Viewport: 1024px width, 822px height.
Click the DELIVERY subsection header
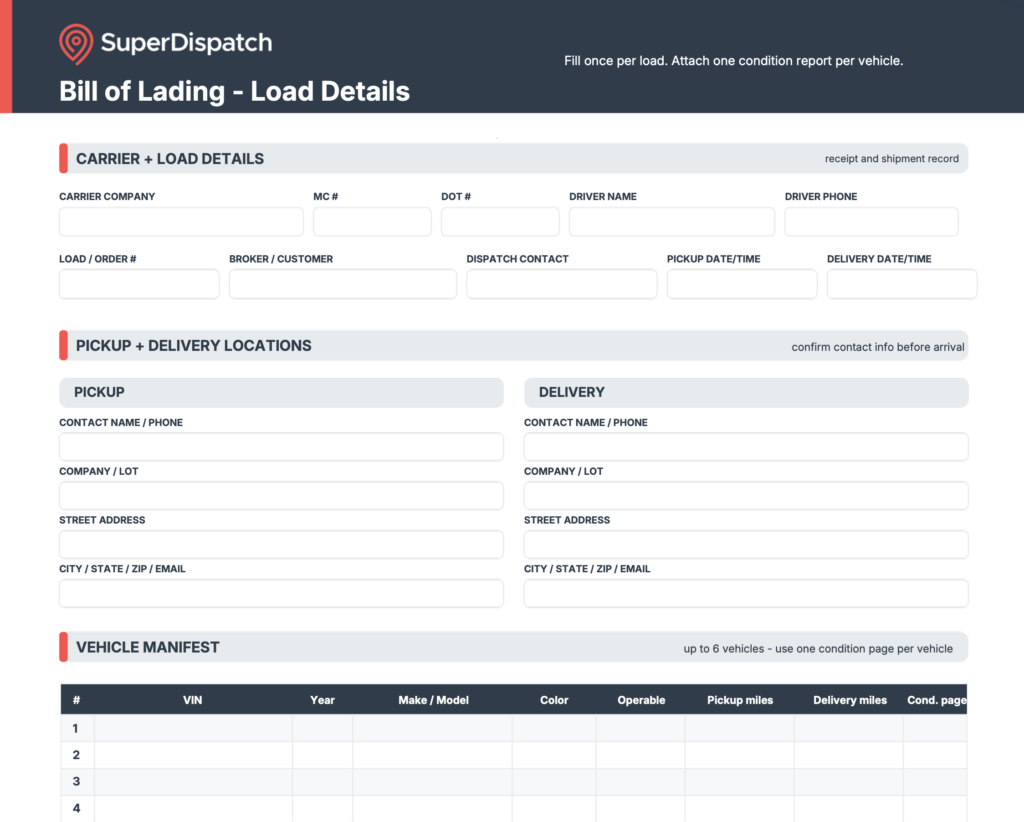click(x=746, y=392)
